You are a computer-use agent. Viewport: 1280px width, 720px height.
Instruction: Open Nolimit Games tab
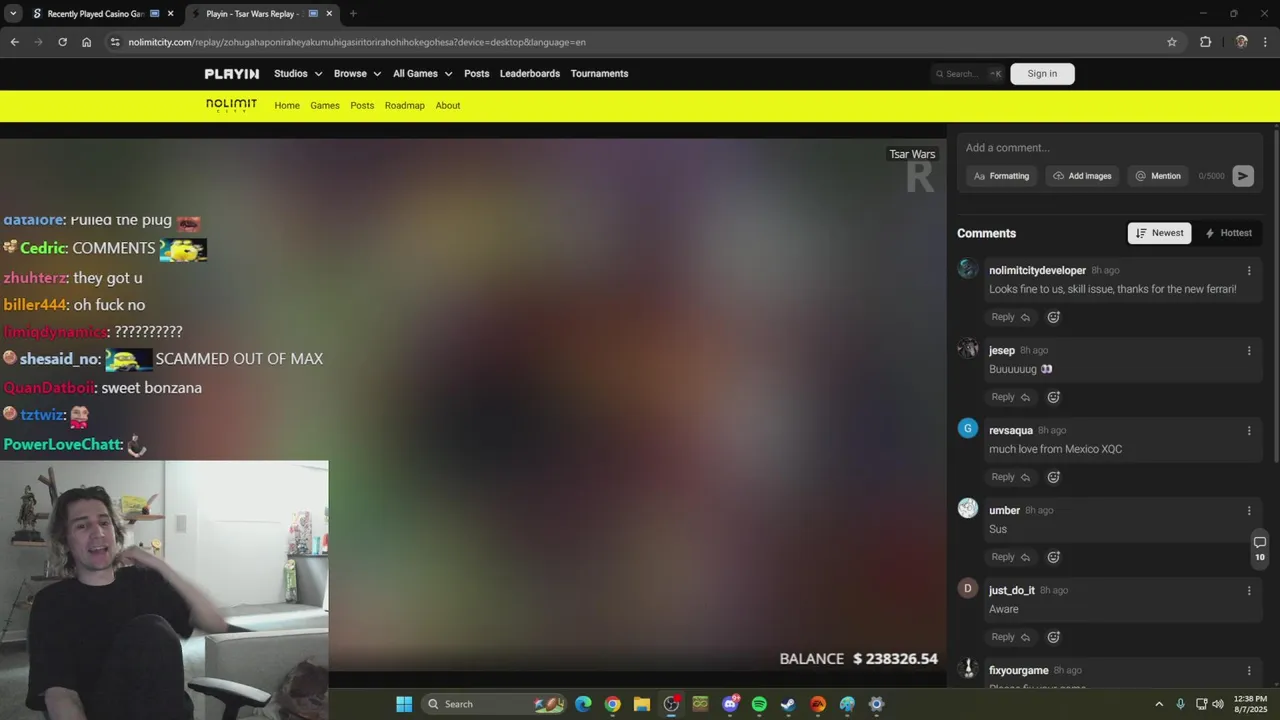click(x=325, y=106)
